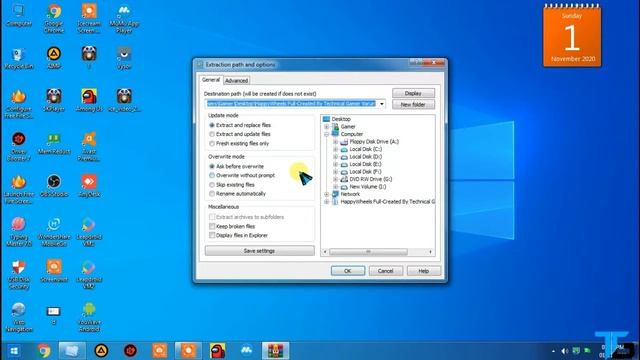Click the Display button
Image resolution: width=640 pixels, height=360 pixels.
(x=413, y=93)
